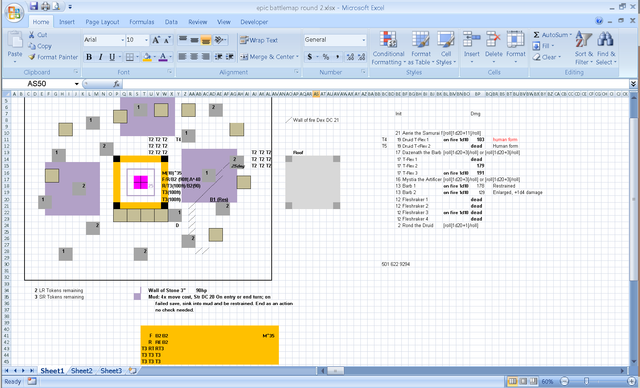
Task: Click the horizontal scrollbar thumb
Action: click(x=336, y=370)
